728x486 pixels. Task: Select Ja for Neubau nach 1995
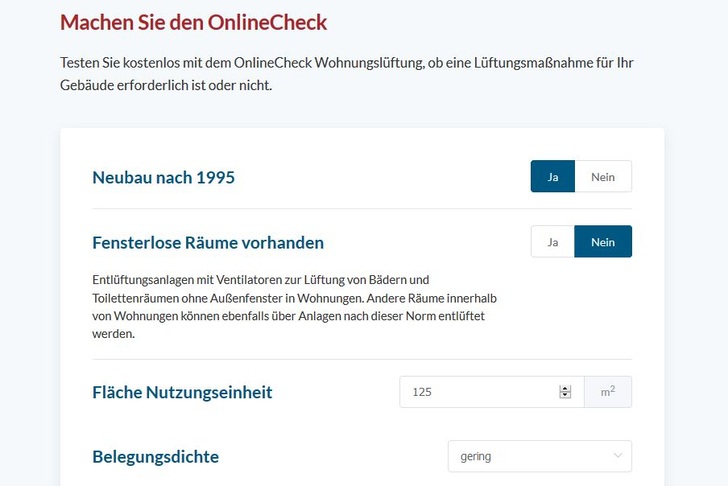click(x=552, y=177)
